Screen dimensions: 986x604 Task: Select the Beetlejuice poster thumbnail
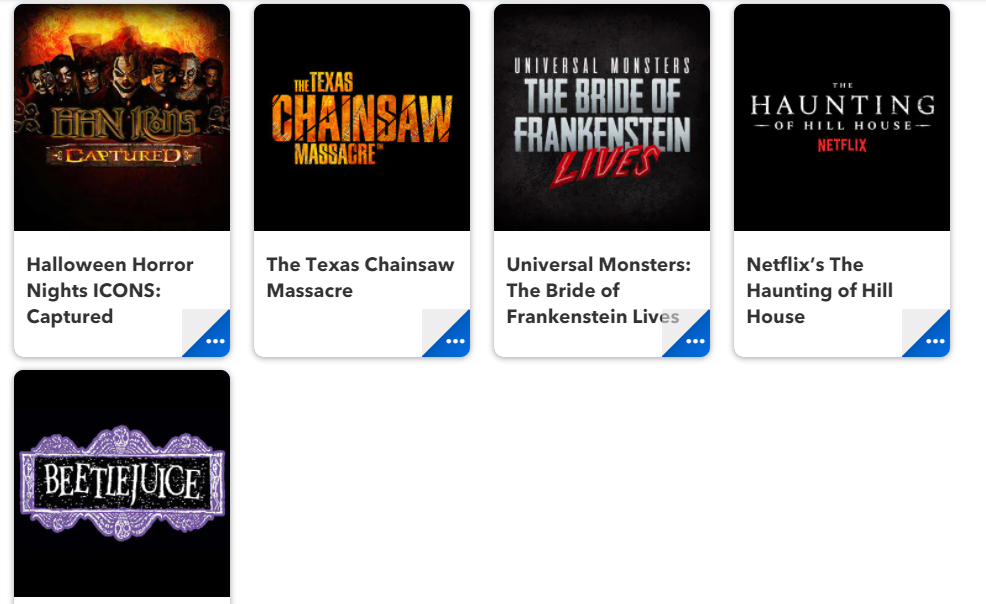122,483
